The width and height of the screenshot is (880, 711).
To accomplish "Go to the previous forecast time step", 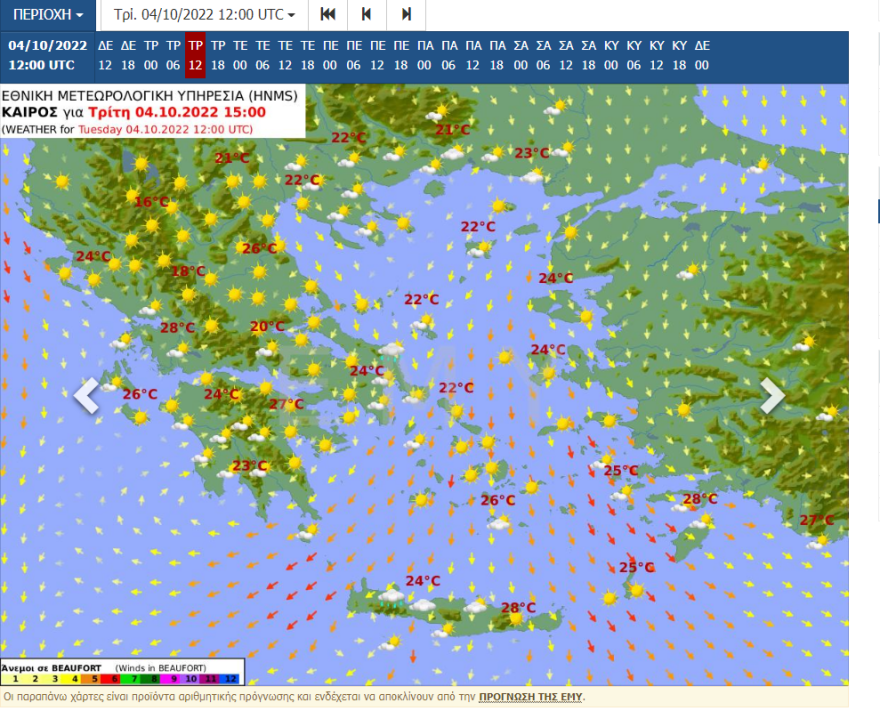I will coord(366,15).
